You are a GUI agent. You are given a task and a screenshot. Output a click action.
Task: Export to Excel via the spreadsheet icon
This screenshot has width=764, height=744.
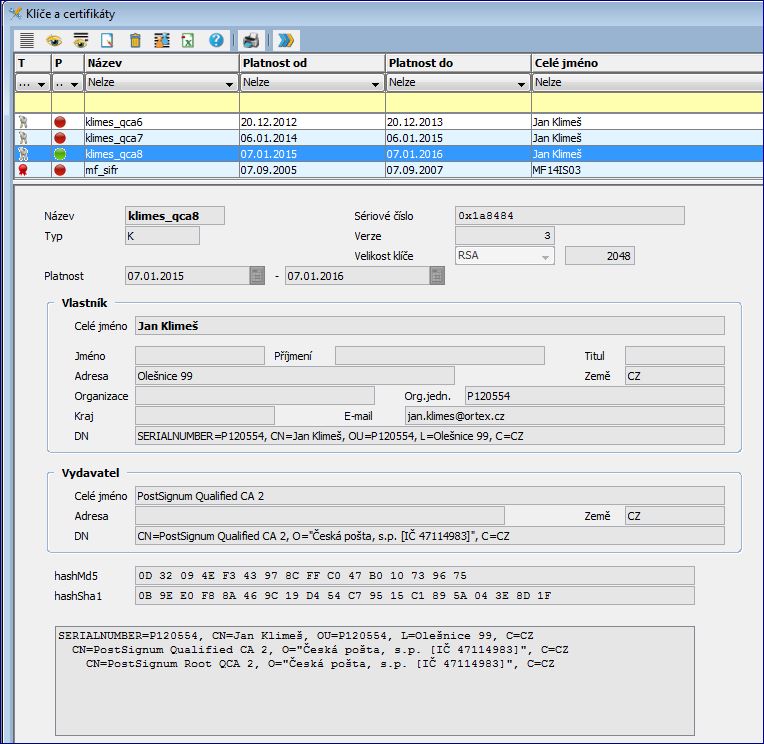(x=188, y=41)
